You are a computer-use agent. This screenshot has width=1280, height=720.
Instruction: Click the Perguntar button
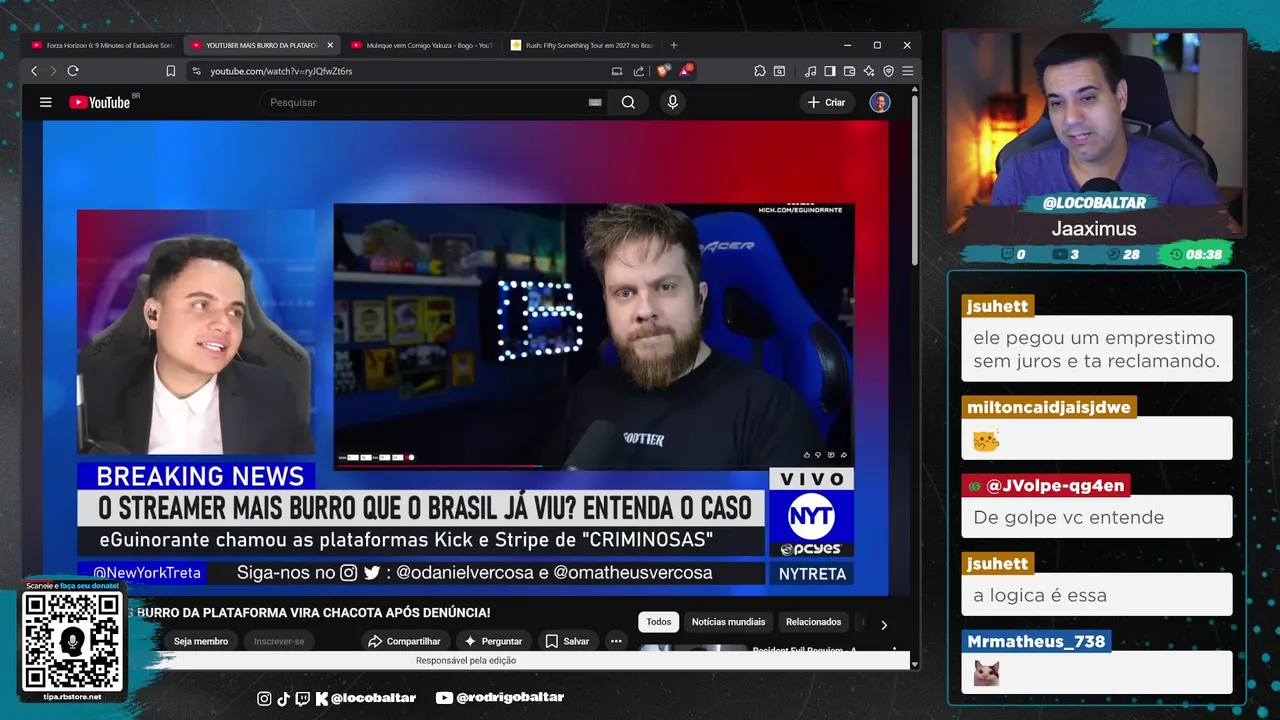tap(493, 641)
